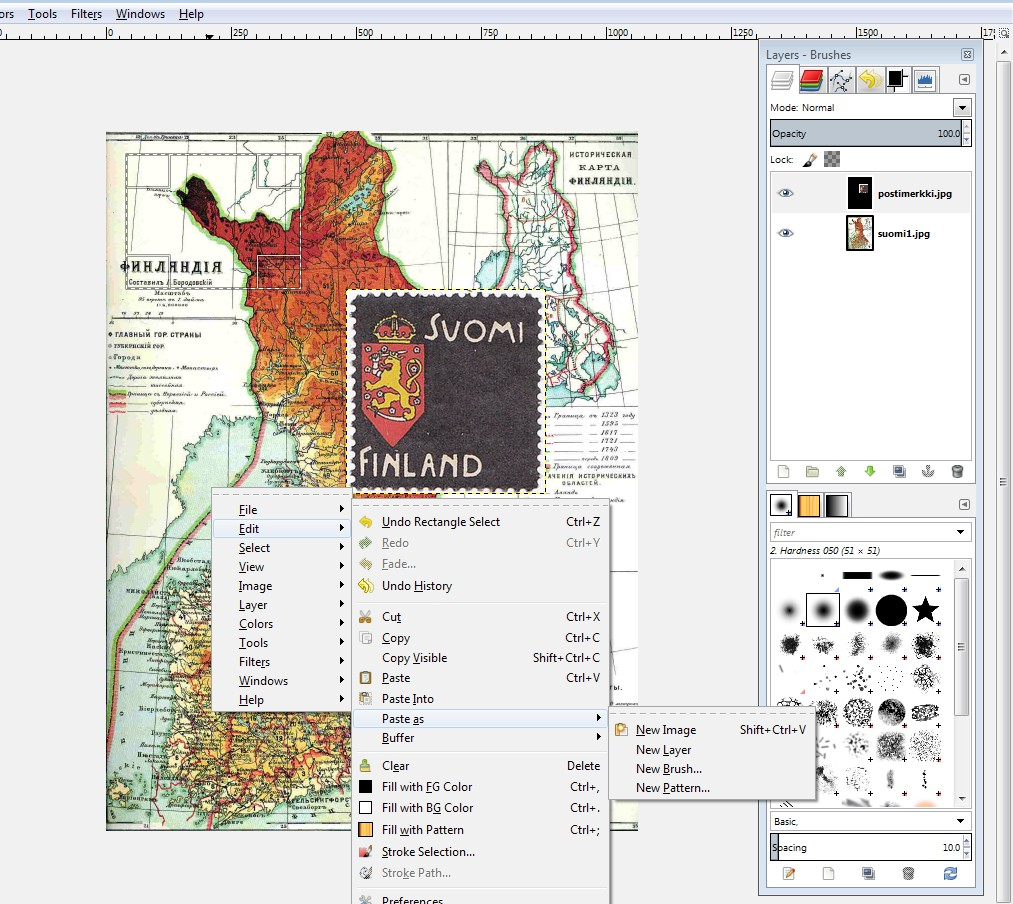
Task: Paste as New Pattern...
Action: (712, 788)
